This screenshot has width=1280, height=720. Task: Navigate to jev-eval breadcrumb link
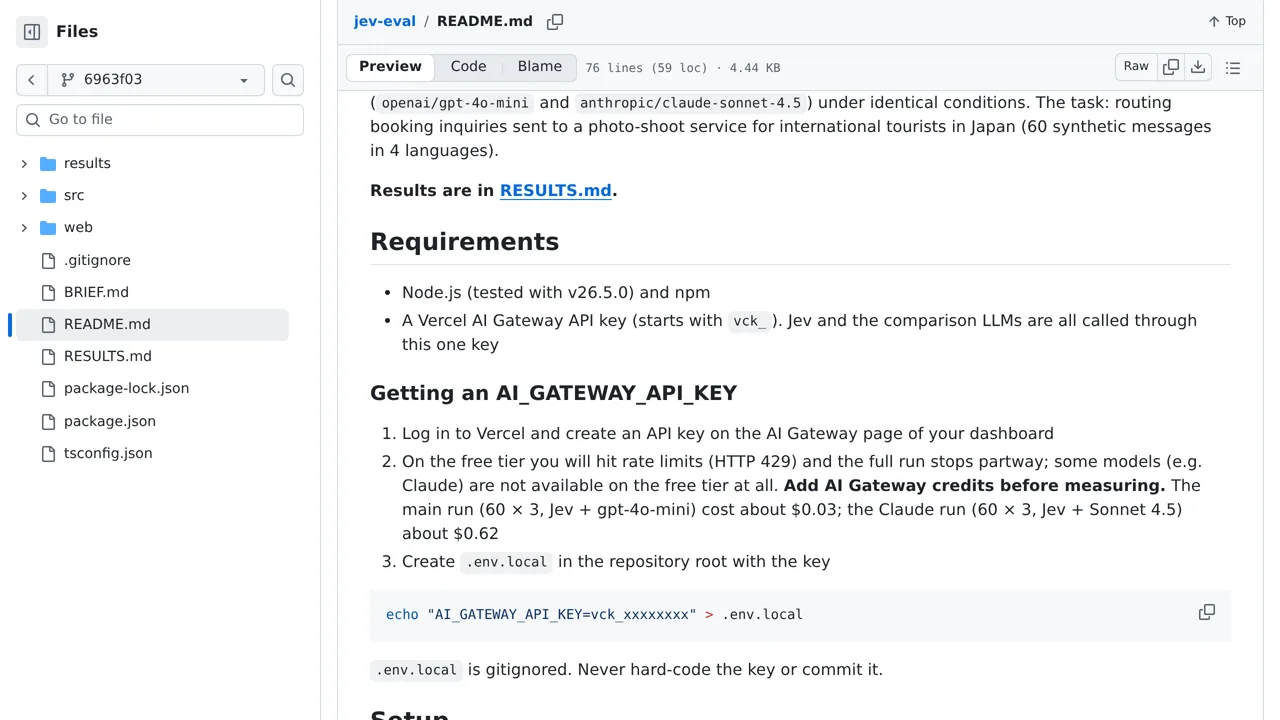(384, 21)
